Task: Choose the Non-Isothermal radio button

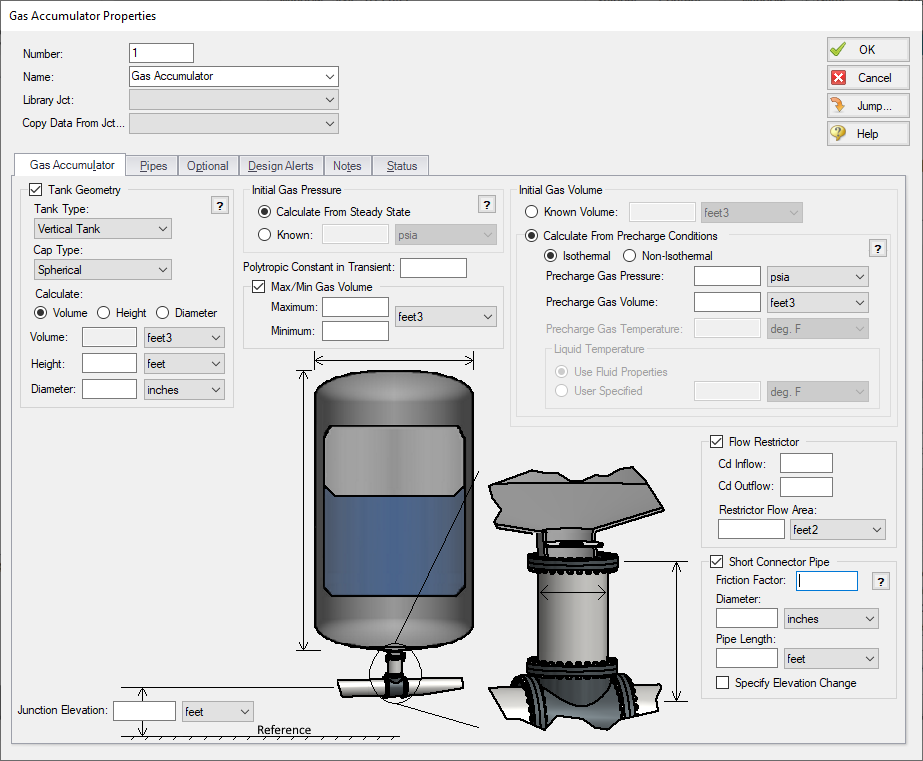Action: click(x=630, y=256)
